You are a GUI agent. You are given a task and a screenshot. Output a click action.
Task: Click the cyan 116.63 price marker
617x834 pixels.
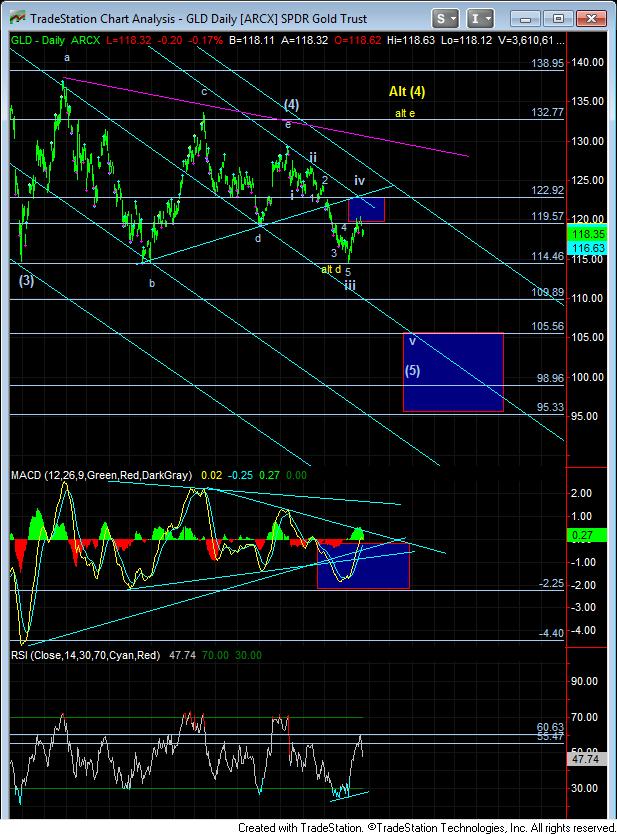588,248
